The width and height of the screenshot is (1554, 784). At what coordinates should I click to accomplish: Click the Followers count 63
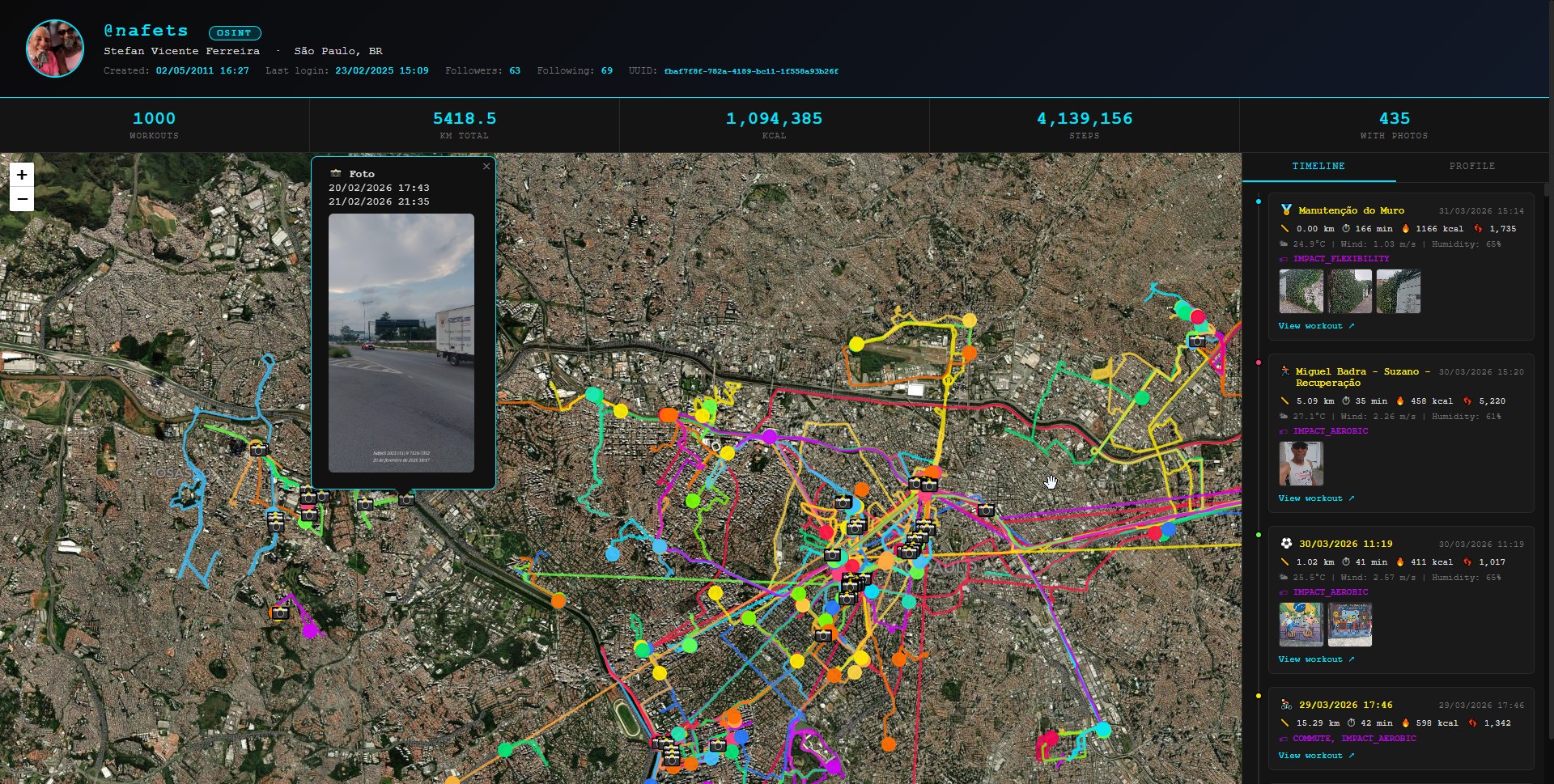pos(515,71)
